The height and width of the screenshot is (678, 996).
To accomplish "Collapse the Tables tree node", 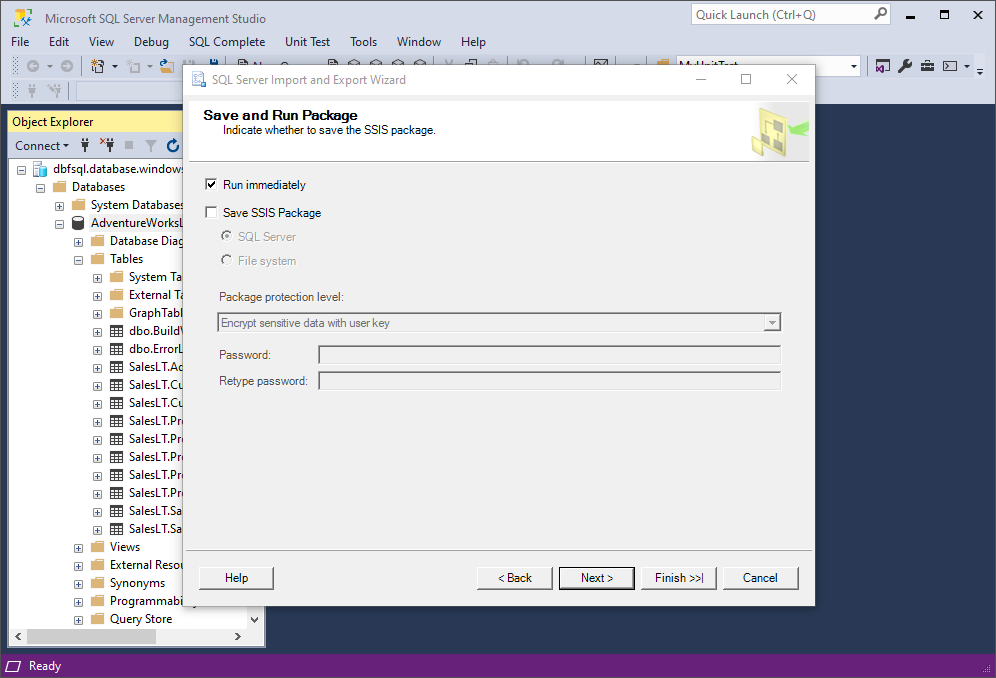I will [x=78, y=260].
